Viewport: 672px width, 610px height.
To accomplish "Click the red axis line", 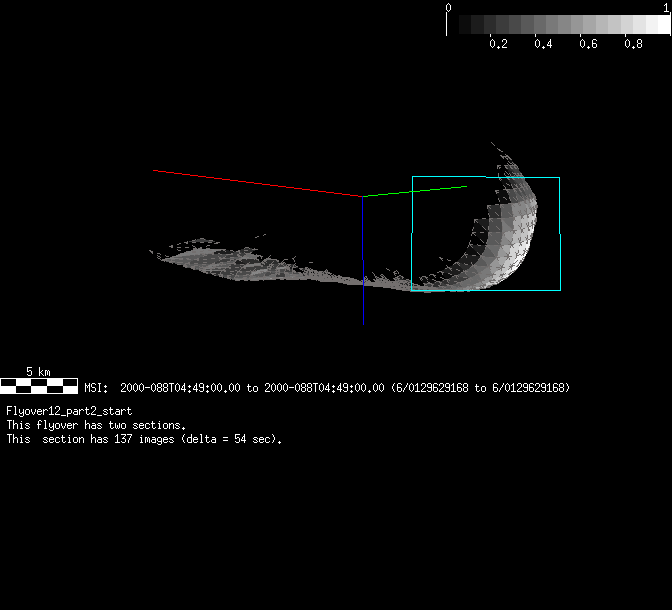I will [256, 183].
